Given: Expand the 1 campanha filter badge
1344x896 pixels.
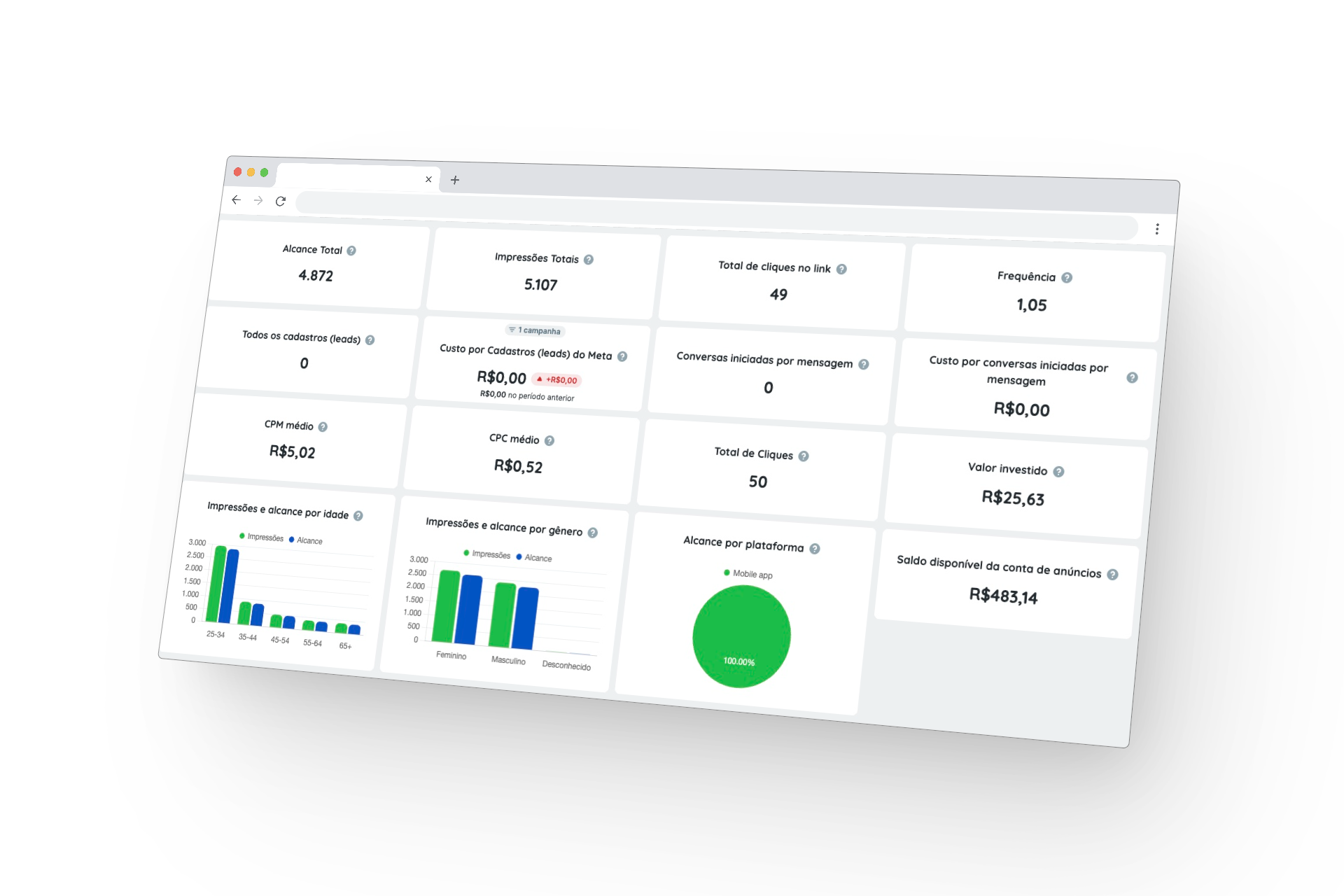Looking at the screenshot, I should click(x=535, y=330).
